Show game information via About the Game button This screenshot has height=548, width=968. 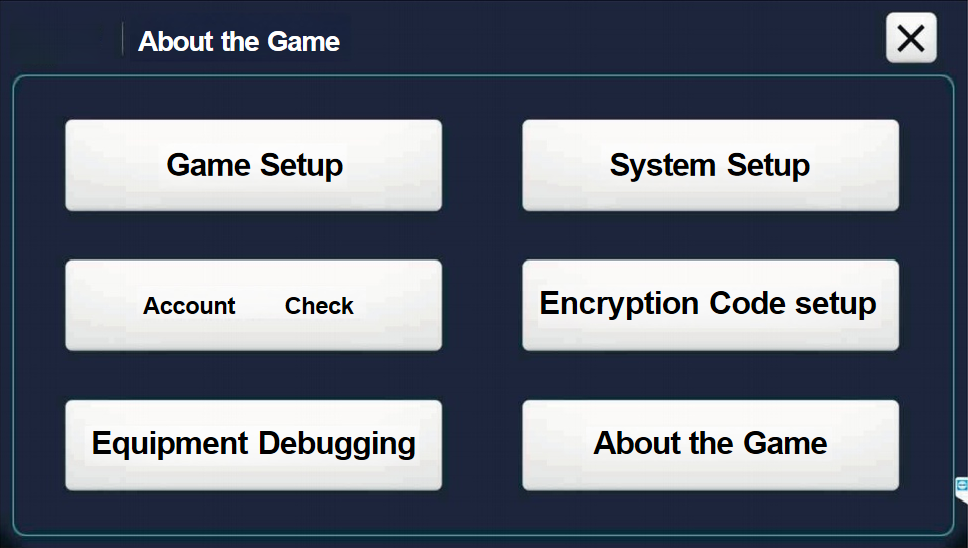(711, 445)
